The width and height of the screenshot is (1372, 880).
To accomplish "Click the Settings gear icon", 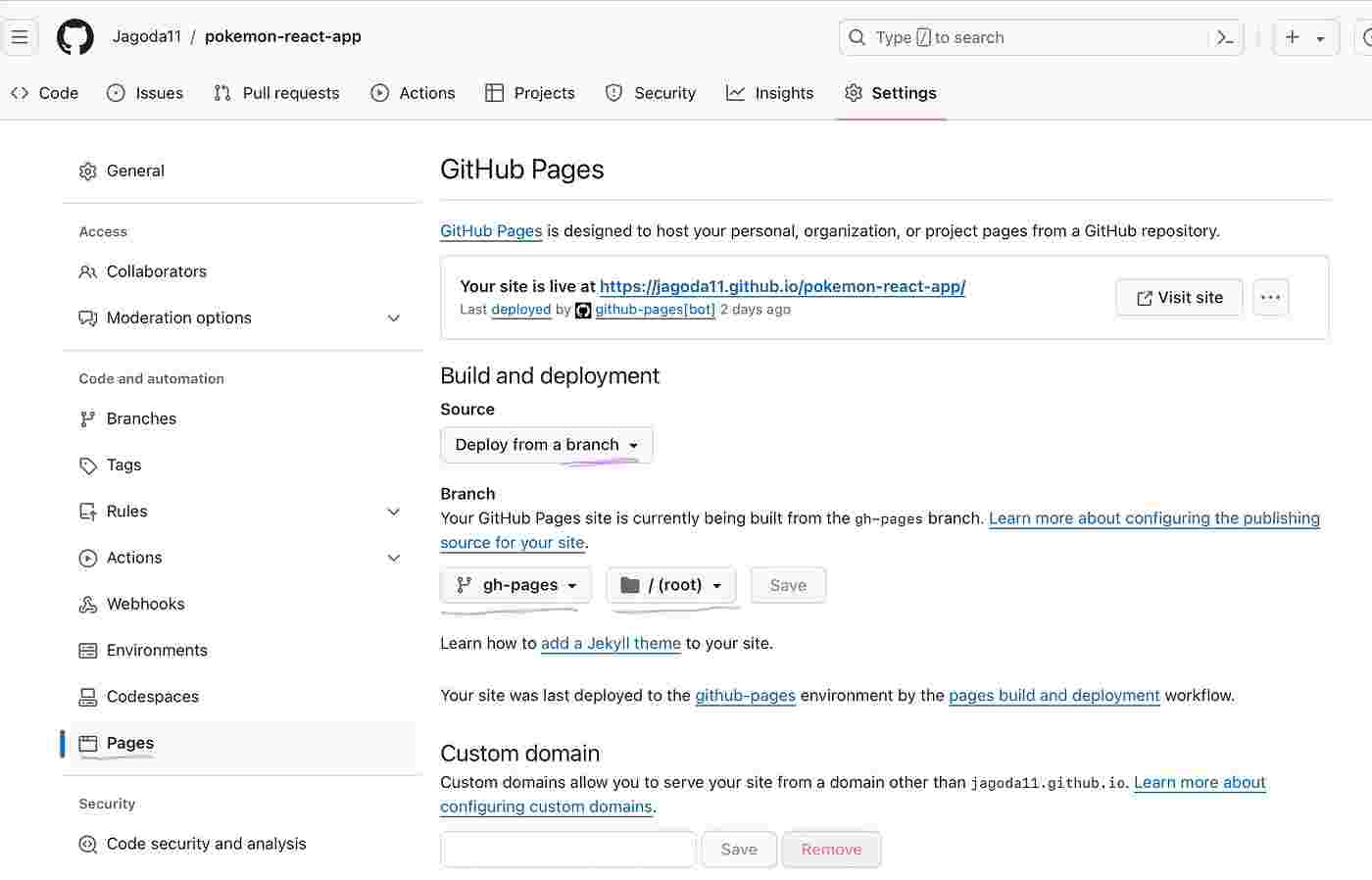I will pos(854,92).
